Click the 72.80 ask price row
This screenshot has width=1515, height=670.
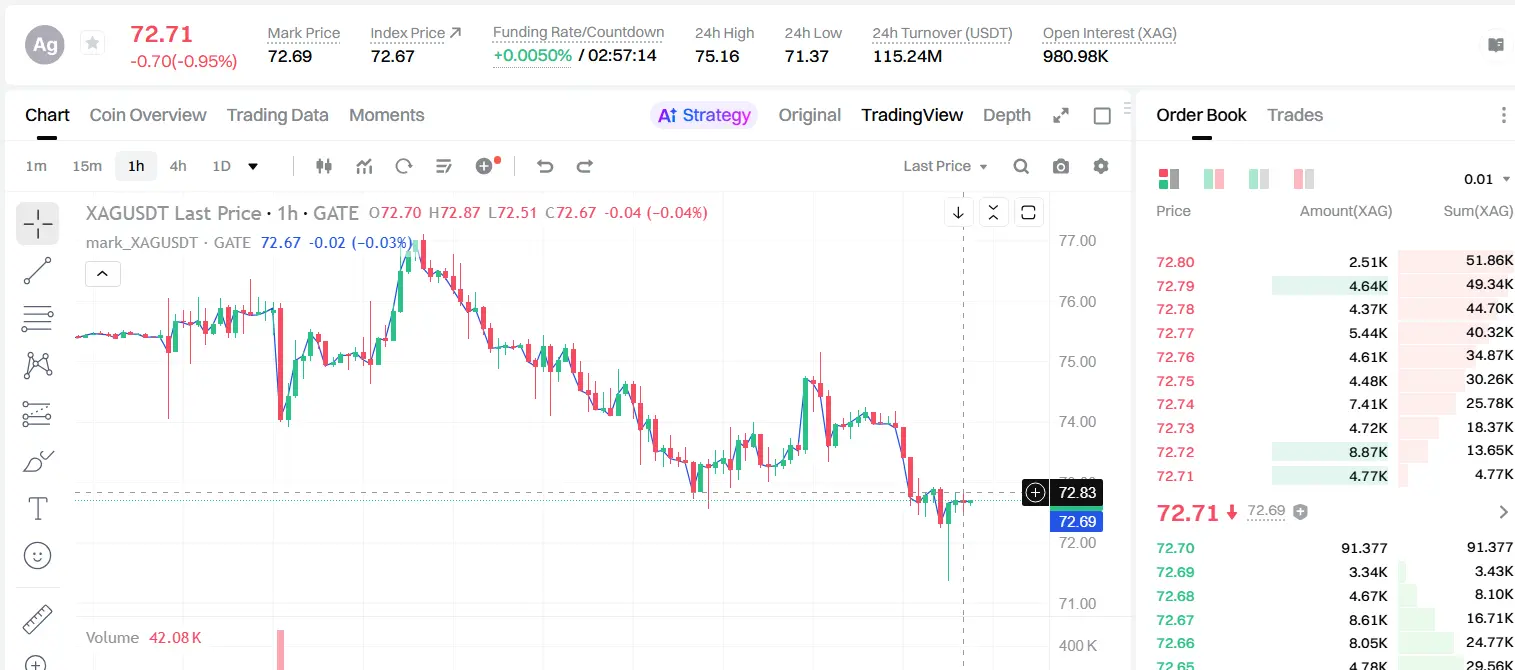pyautogui.click(x=1335, y=262)
